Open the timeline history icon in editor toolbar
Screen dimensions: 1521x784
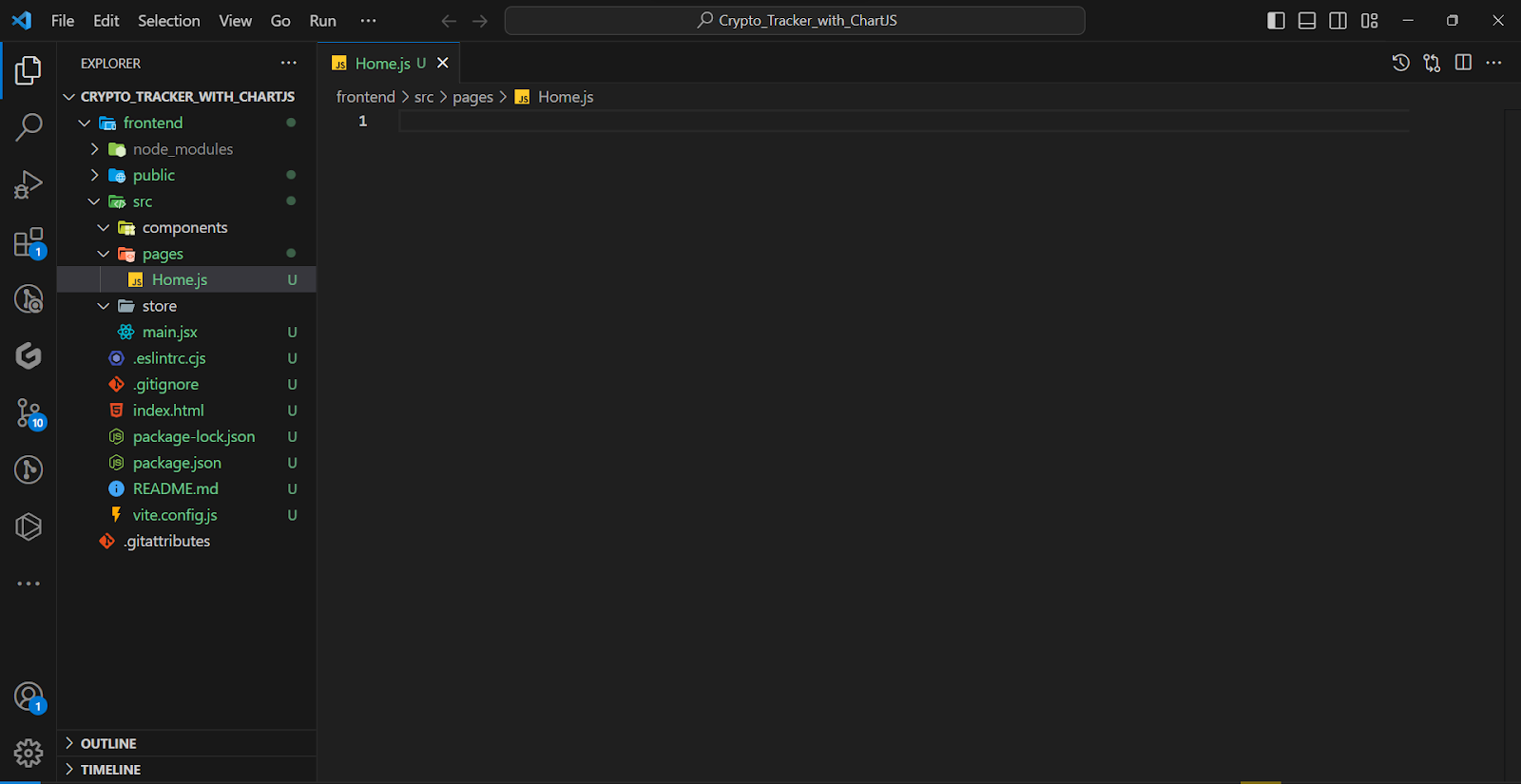(x=1400, y=63)
